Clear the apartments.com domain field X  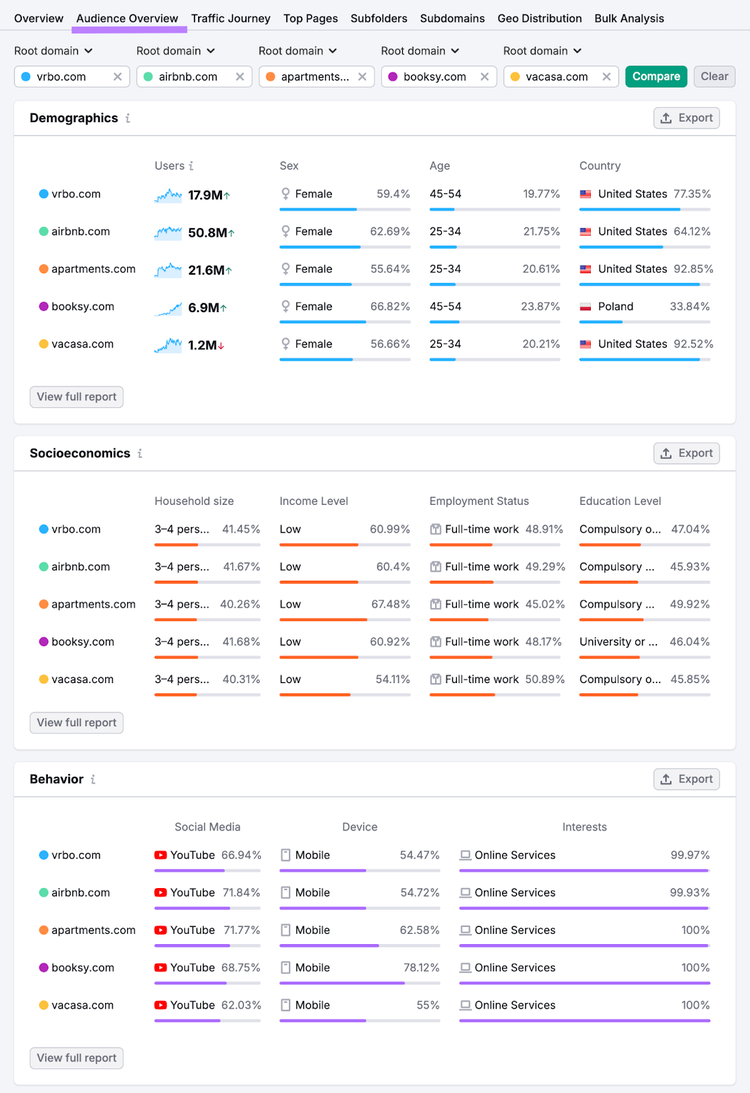[x=362, y=77]
